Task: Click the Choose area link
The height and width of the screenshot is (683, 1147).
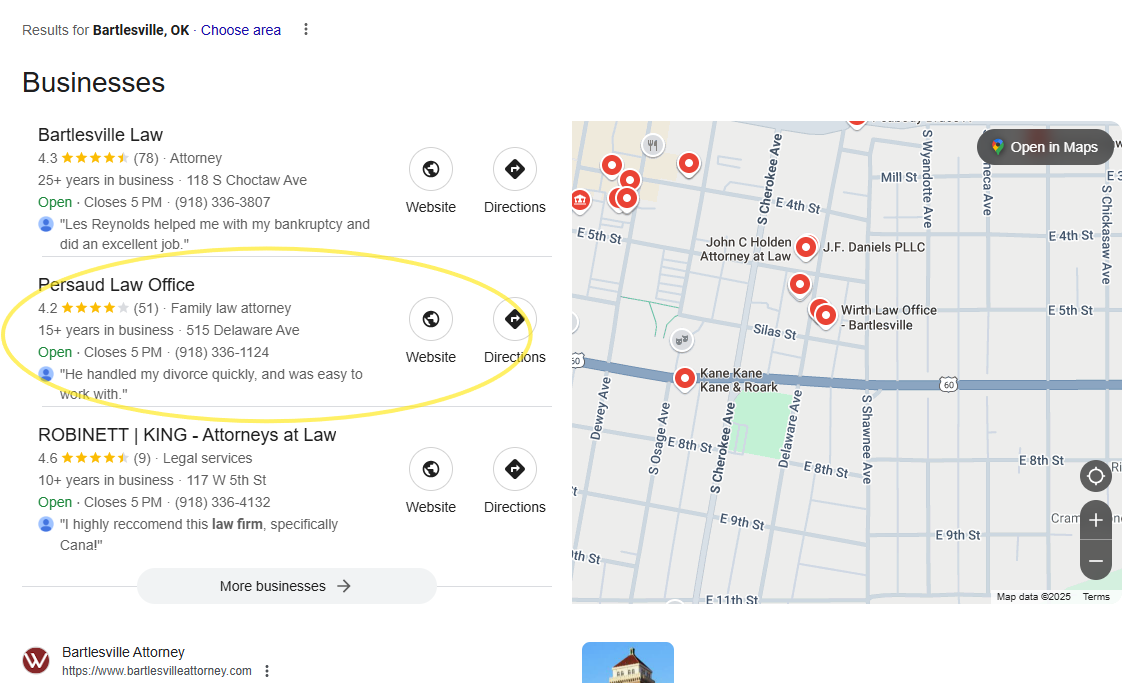Action: pos(241,30)
